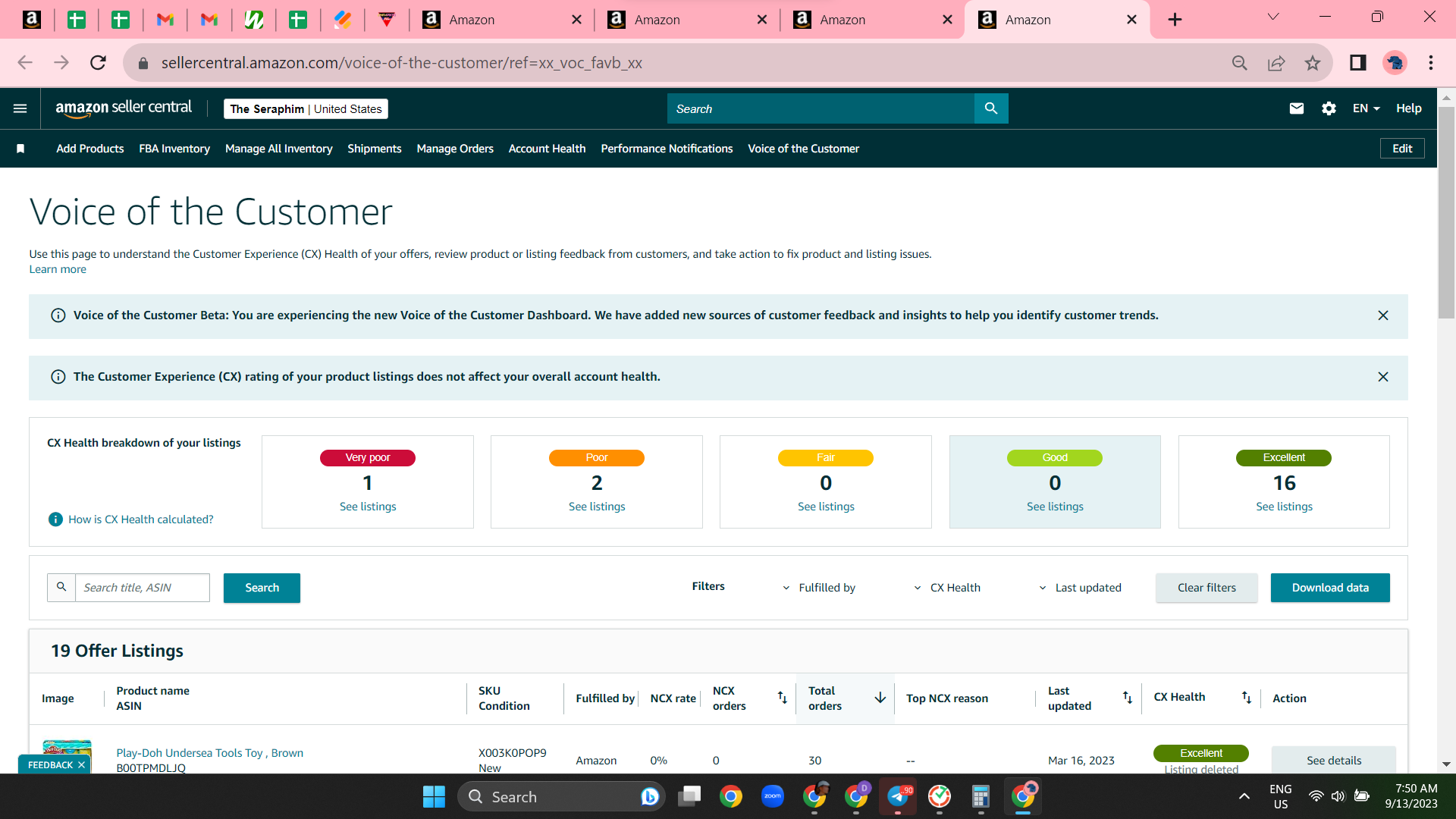
Task: Open Shipments menu item
Action: pos(375,149)
